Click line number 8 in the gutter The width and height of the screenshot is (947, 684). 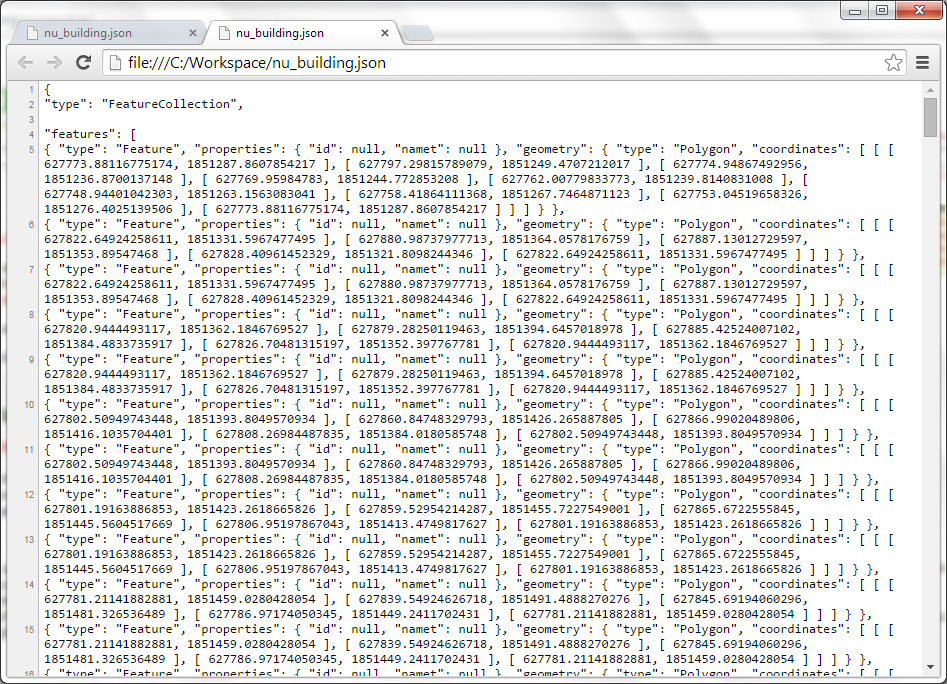coord(31,315)
